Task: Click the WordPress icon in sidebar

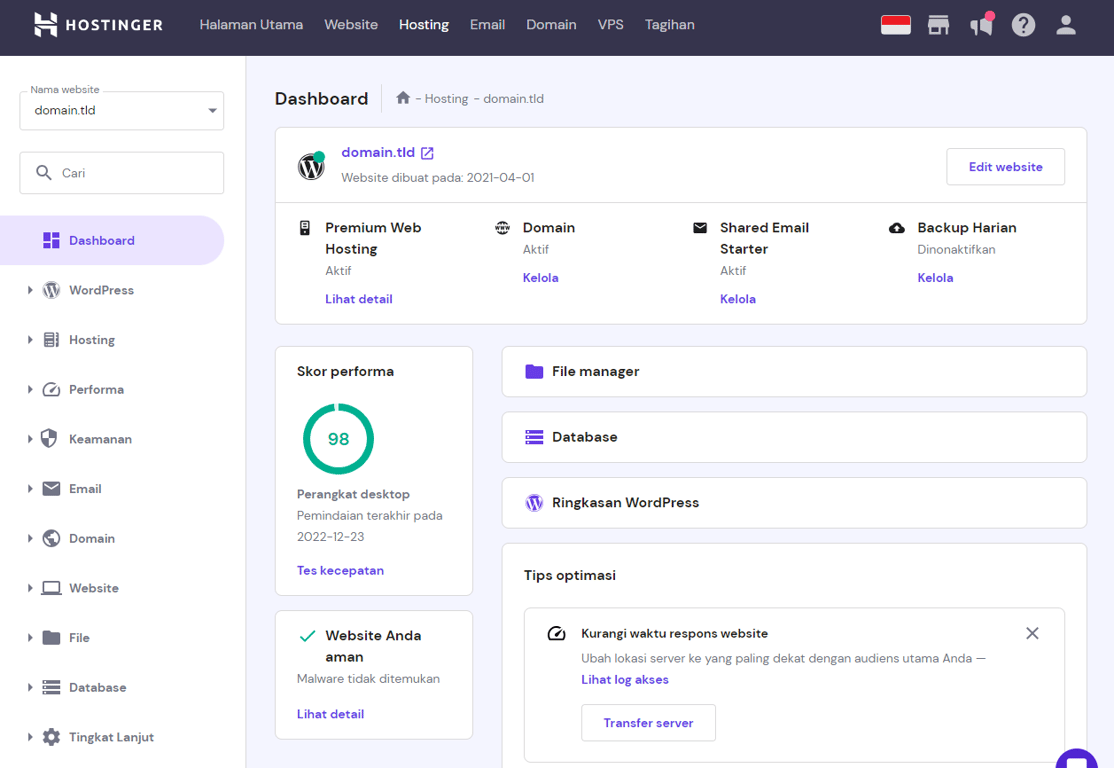Action: [51, 290]
